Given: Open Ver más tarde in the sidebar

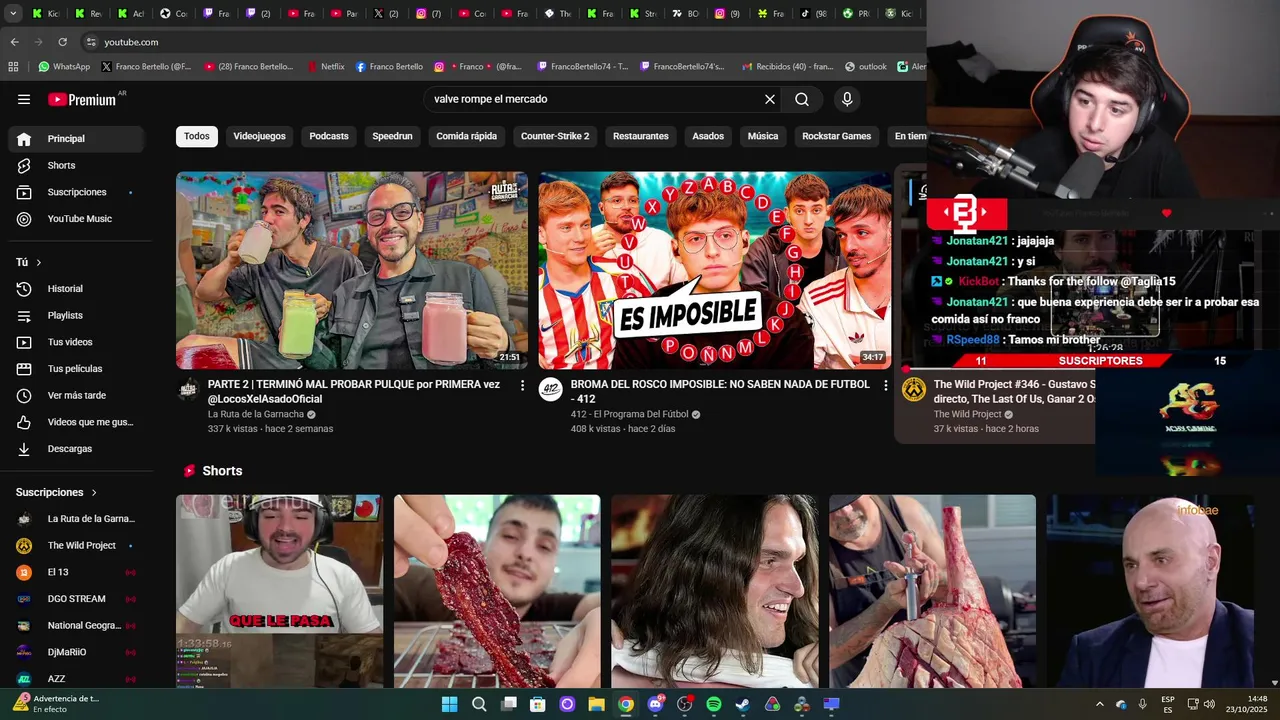Looking at the screenshot, I should pyautogui.click(x=76, y=395).
